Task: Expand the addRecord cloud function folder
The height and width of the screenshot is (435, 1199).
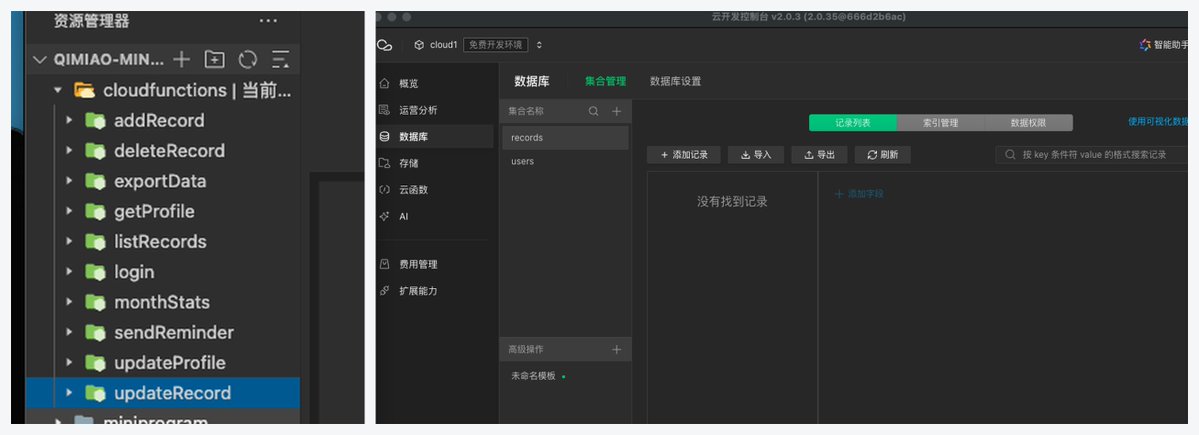Action: tap(69, 120)
